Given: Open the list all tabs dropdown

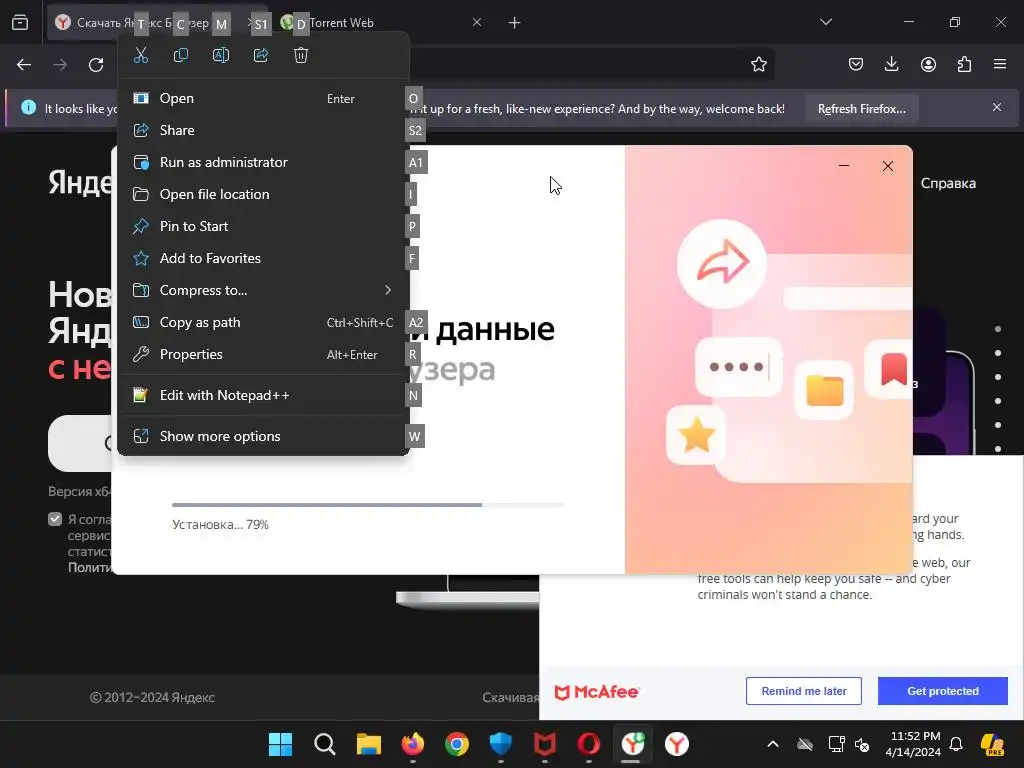Looking at the screenshot, I should click(x=825, y=22).
